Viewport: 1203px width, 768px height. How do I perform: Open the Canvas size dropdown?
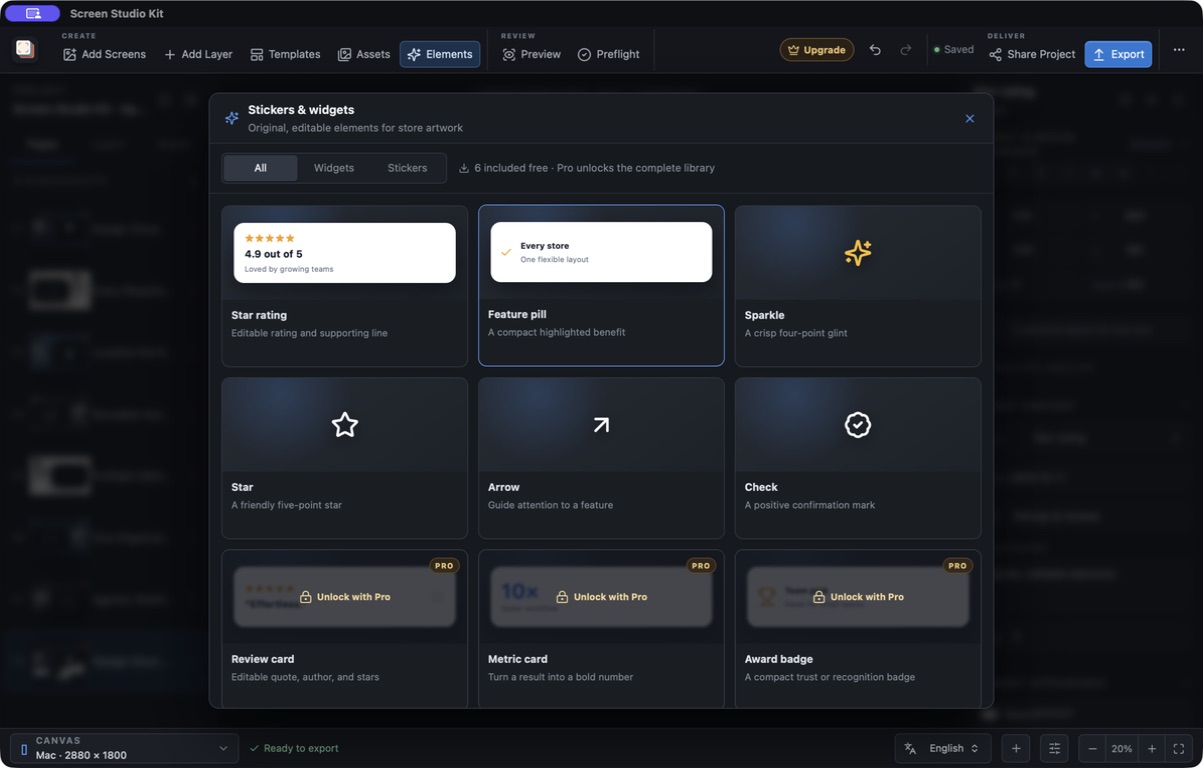[x=125, y=748]
